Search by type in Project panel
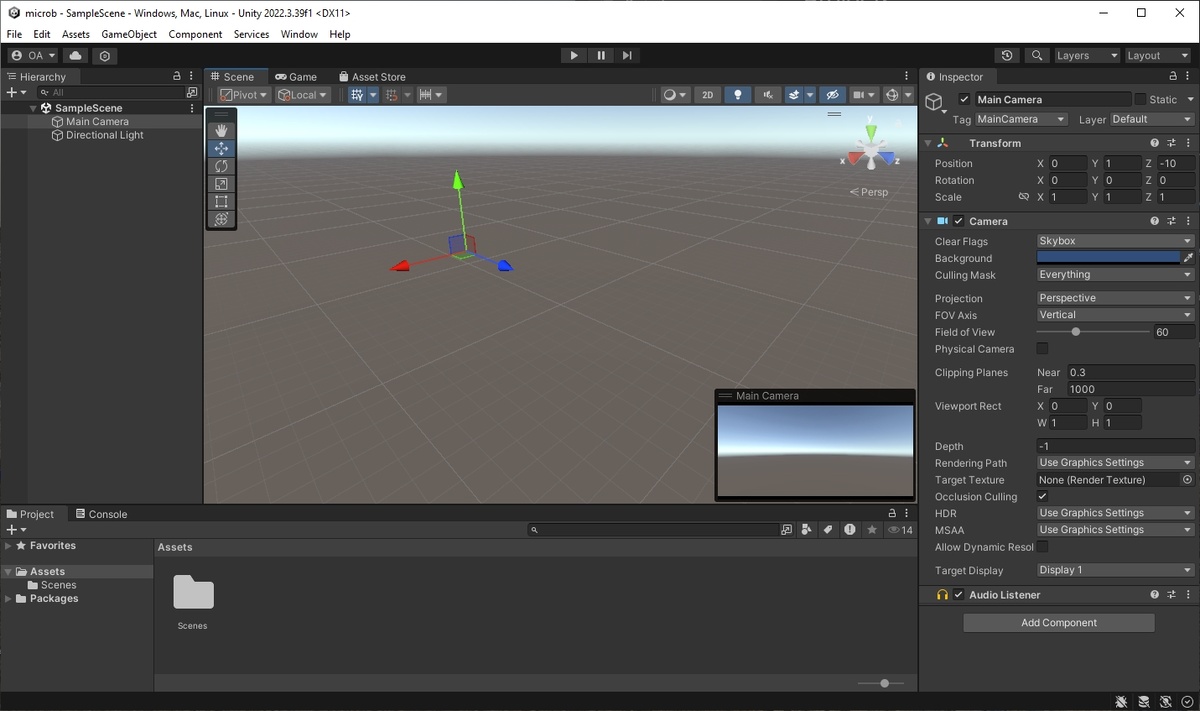The image size is (1200, 711). point(807,530)
